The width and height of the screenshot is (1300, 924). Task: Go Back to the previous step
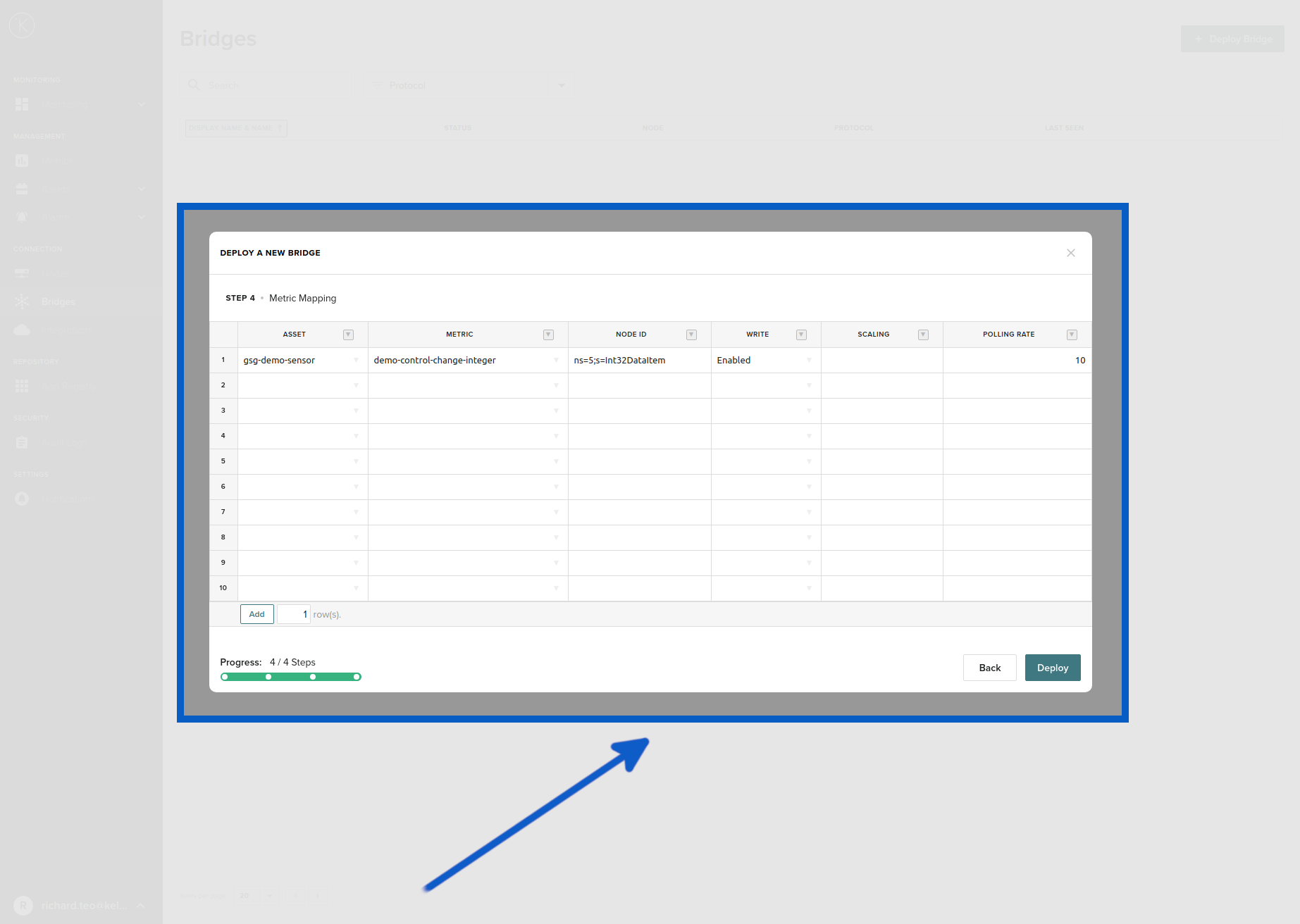point(989,667)
